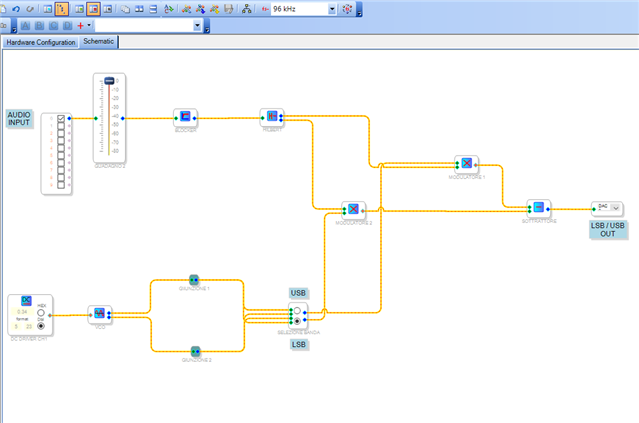
Task: Click the cascade windows toolbar icon
Action: tap(125, 9)
